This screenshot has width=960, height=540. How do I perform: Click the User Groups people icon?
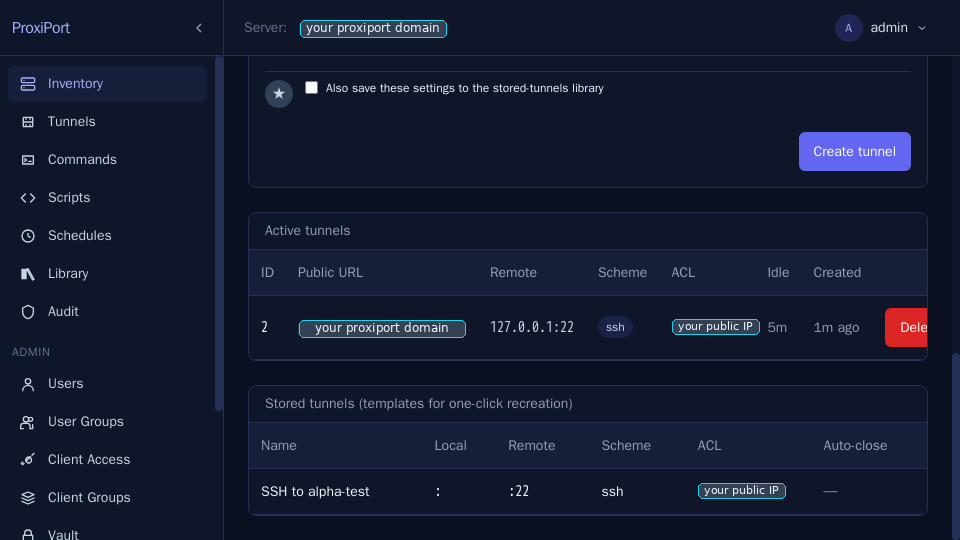tap(28, 422)
